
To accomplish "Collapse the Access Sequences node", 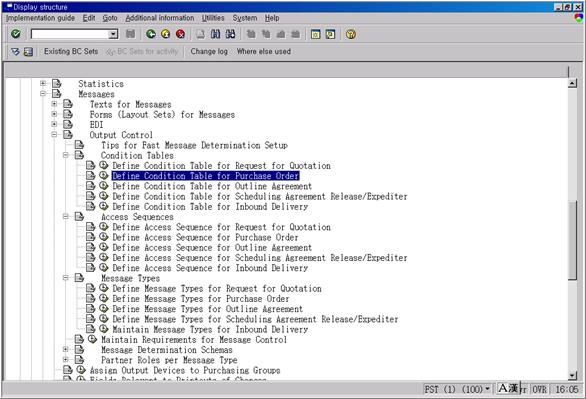I will (65, 216).
